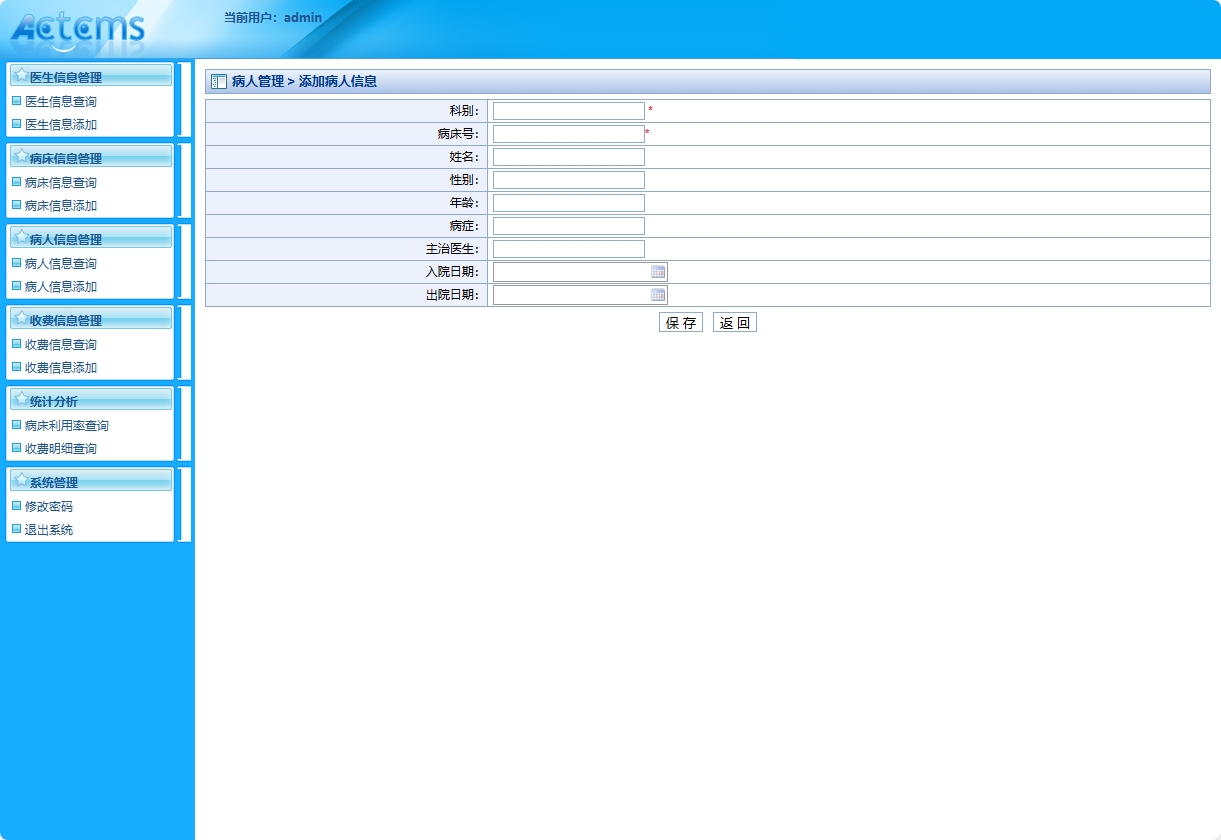The image size is (1221, 840).
Task: Collapse the 医生信息管理 section header
Action: click(x=91, y=75)
